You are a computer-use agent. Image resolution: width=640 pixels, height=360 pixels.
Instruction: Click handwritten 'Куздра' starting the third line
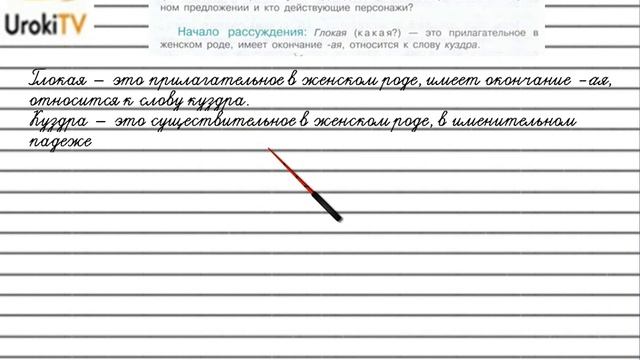tap(59, 122)
